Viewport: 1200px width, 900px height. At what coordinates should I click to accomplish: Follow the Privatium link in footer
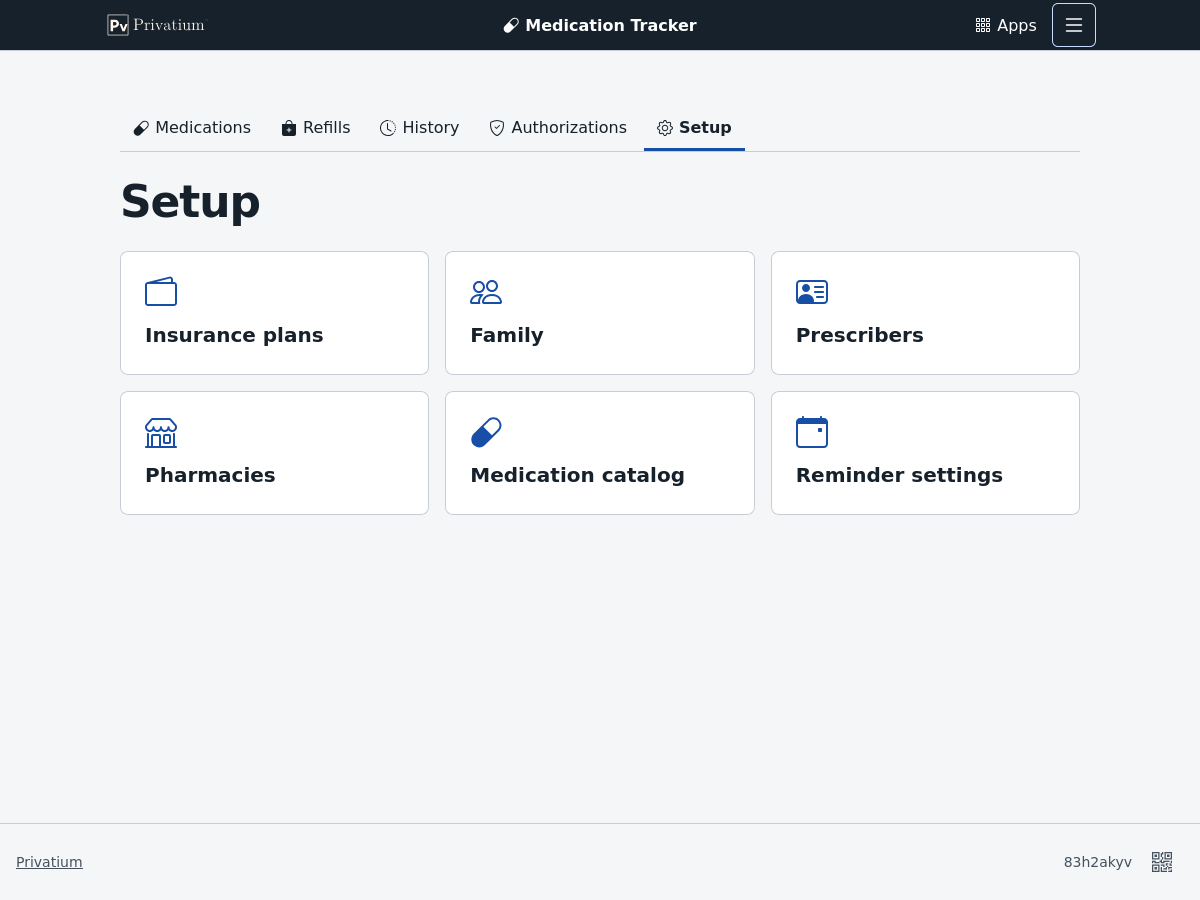coord(49,862)
